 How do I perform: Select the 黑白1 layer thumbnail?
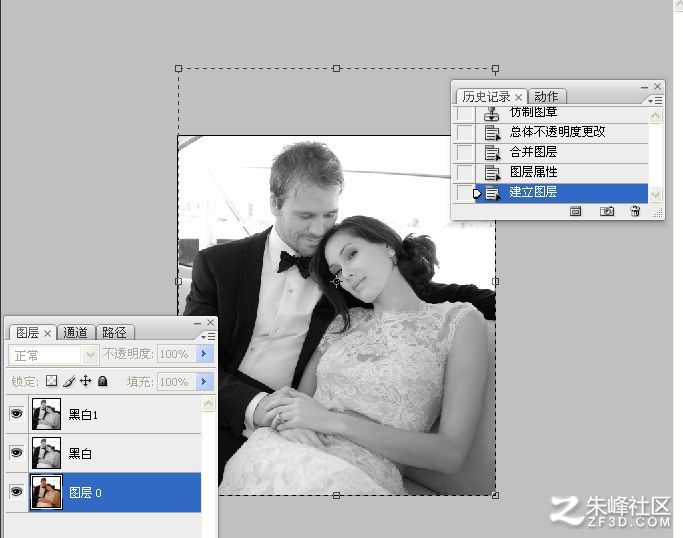(47, 414)
